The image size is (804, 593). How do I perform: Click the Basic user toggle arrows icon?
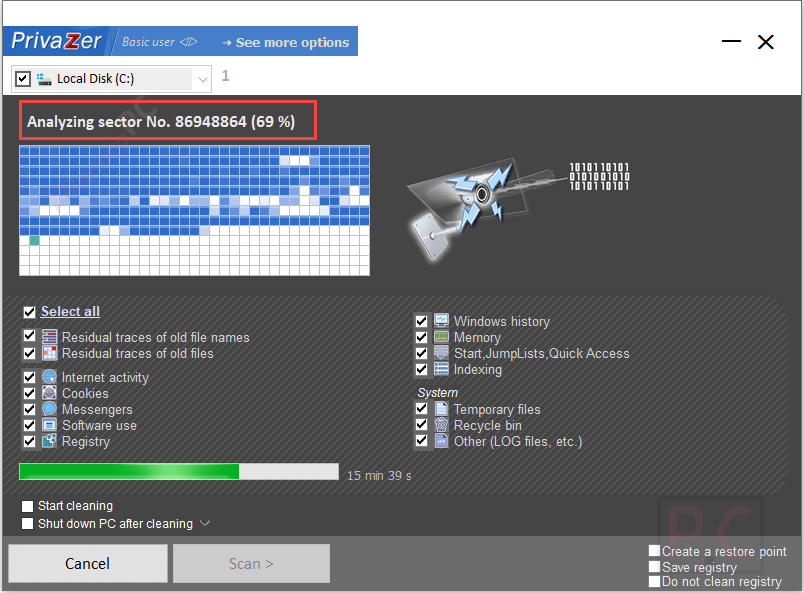189,42
